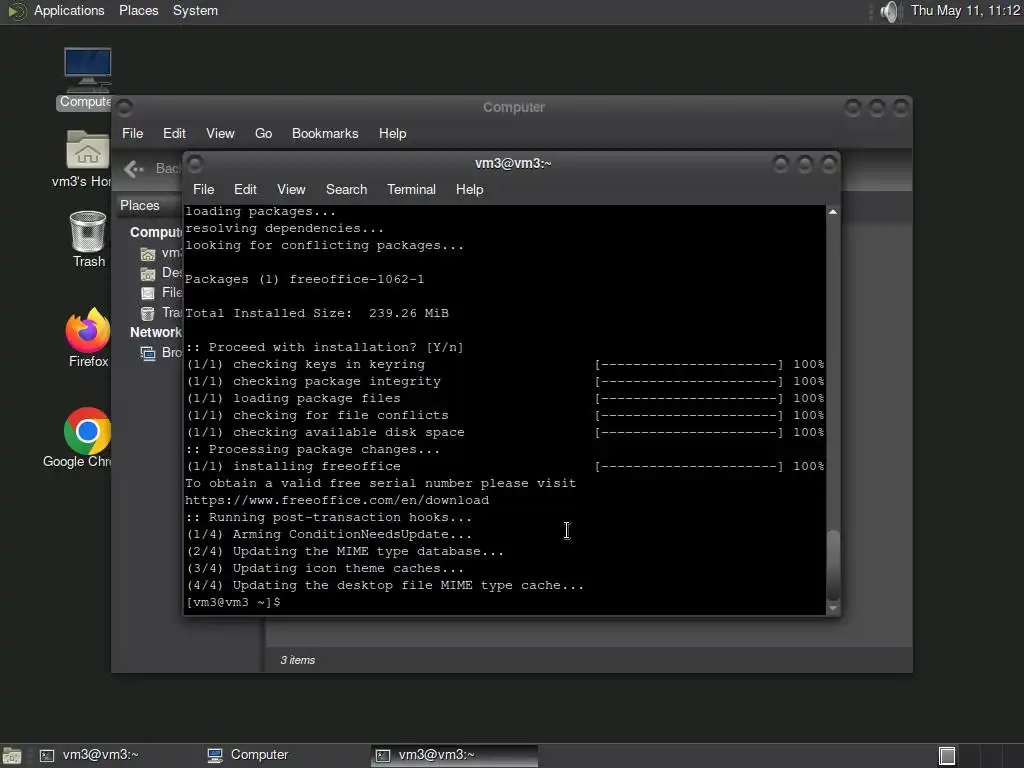Screen dimensions: 1024x768
Task: Click the terminal scrollbar down arrow
Action: tap(833, 608)
